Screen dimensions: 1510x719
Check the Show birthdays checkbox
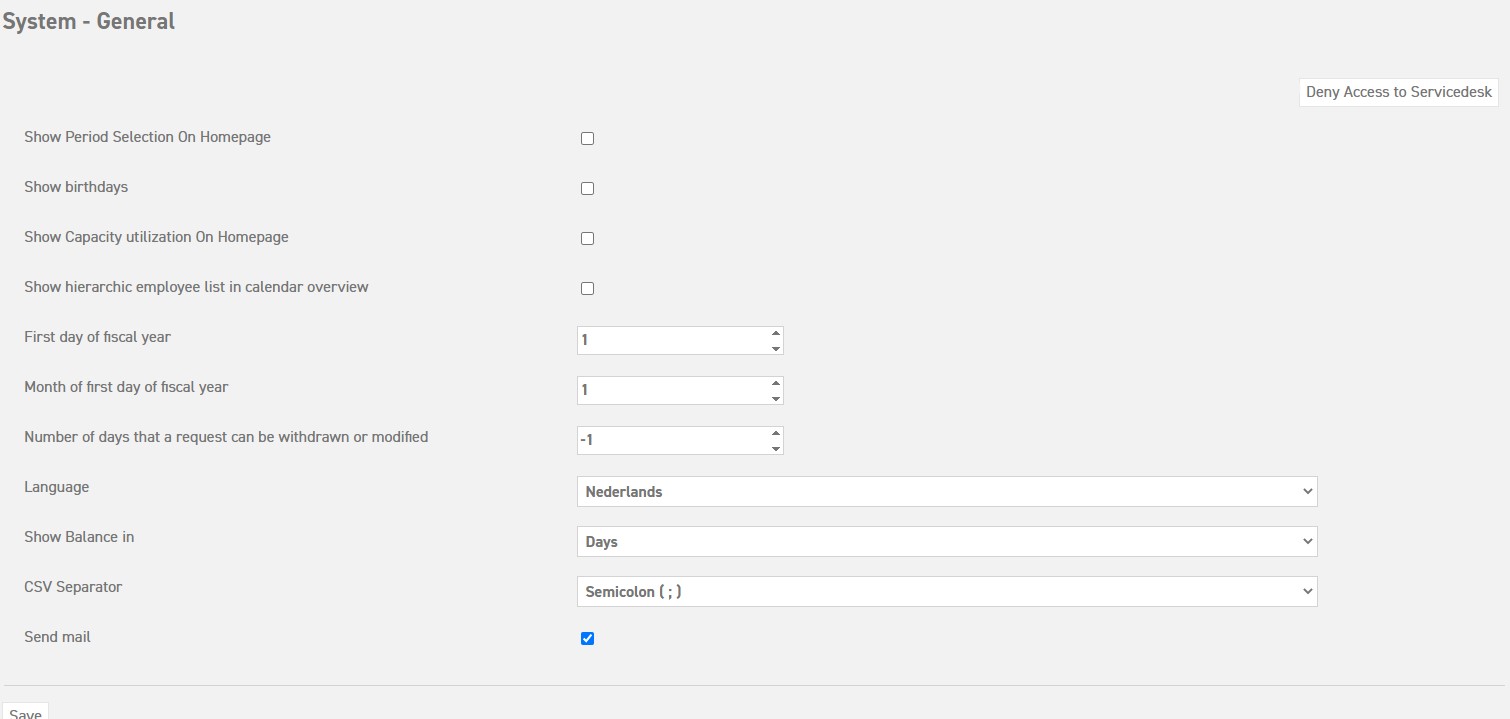pyautogui.click(x=587, y=188)
